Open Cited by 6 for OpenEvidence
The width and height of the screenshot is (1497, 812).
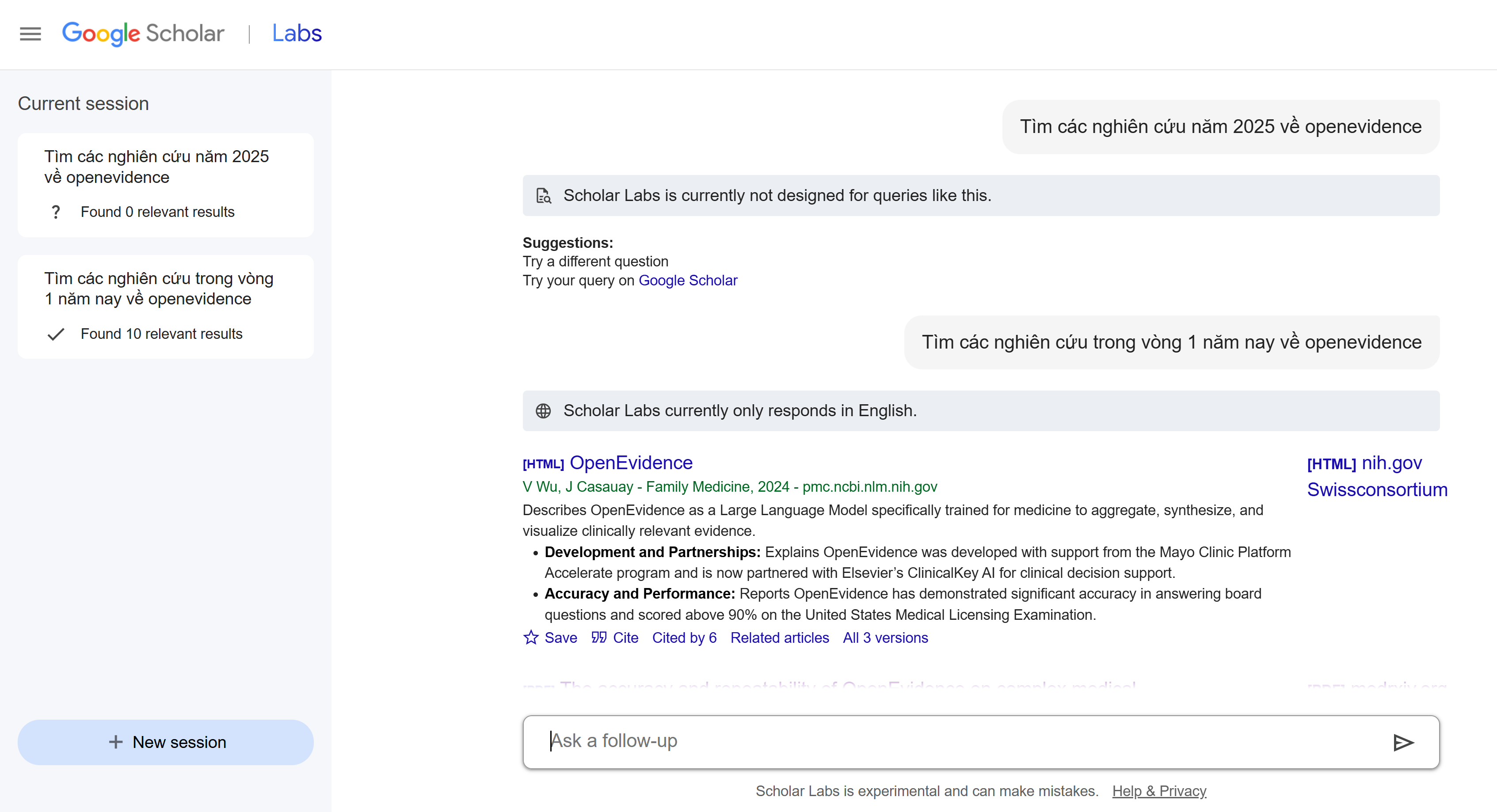pyautogui.click(x=684, y=638)
